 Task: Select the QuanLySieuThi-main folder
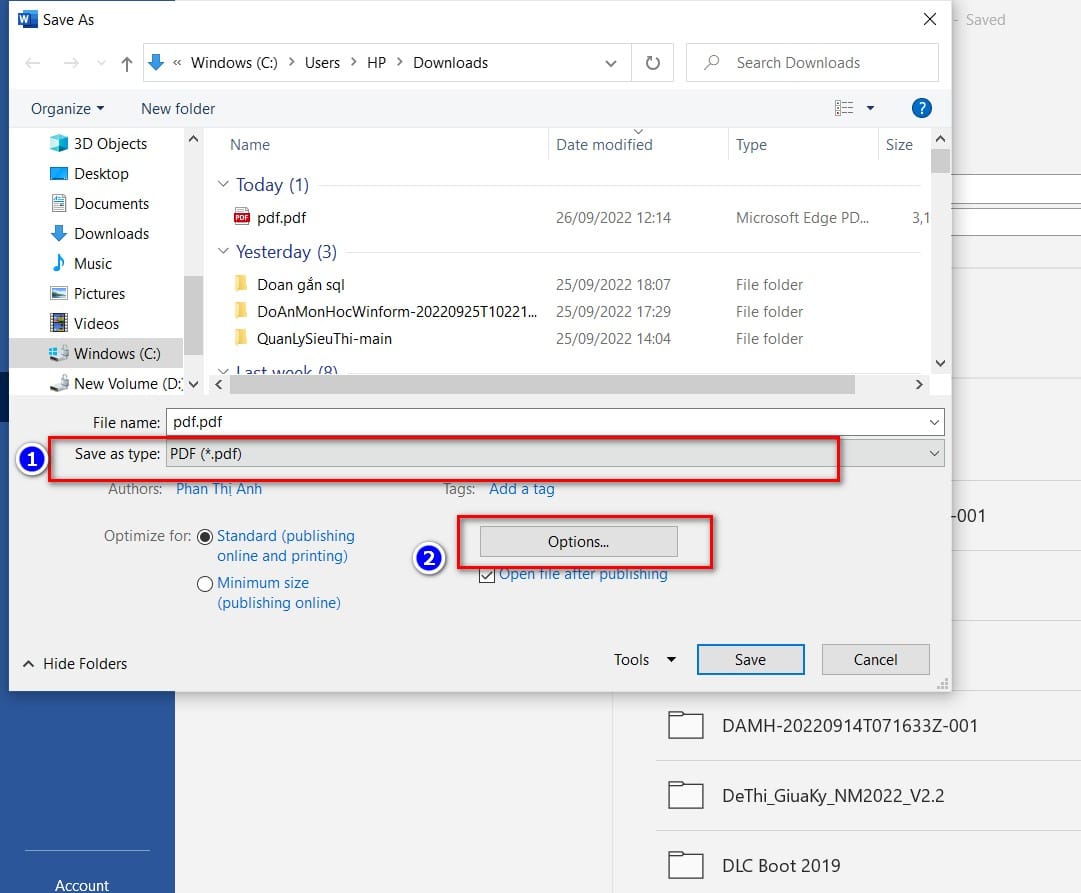(324, 339)
